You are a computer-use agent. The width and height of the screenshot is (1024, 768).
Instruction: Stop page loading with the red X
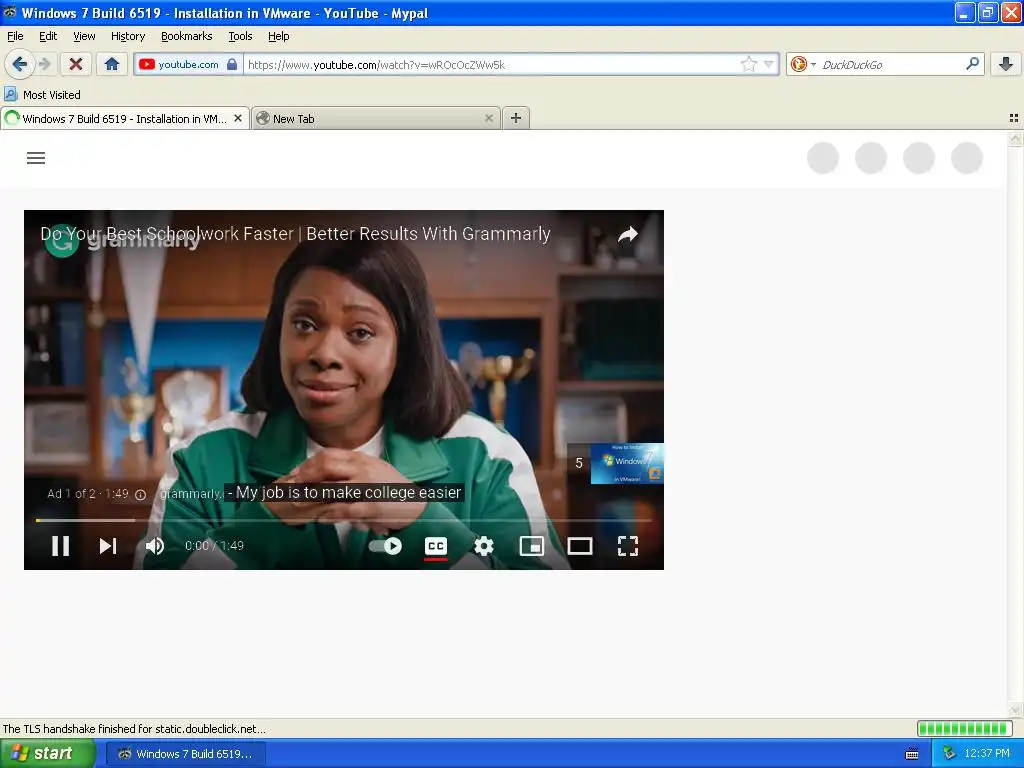(76, 64)
